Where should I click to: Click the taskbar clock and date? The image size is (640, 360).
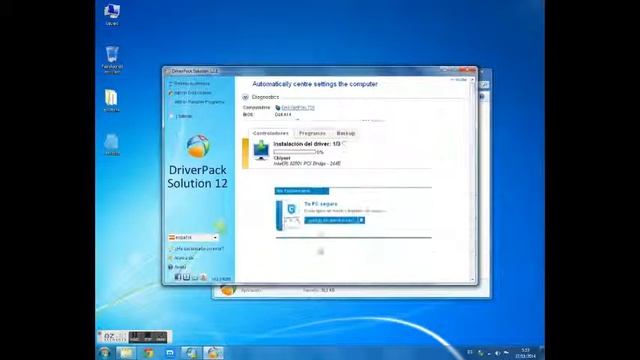coord(525,353)
